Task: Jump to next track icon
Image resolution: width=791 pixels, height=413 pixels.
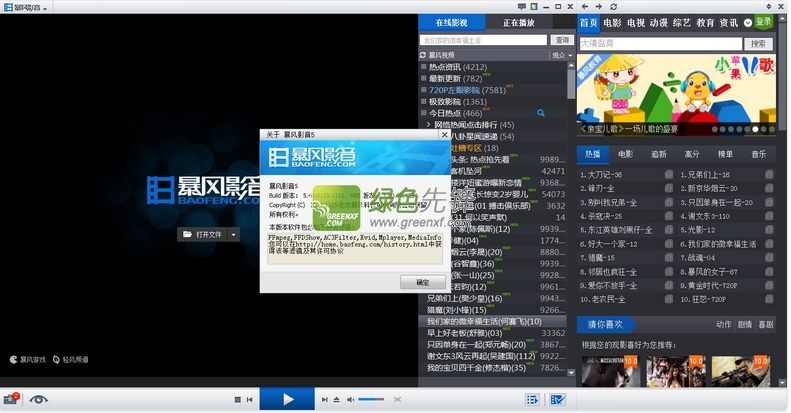Action: click(x=324, y=400)
